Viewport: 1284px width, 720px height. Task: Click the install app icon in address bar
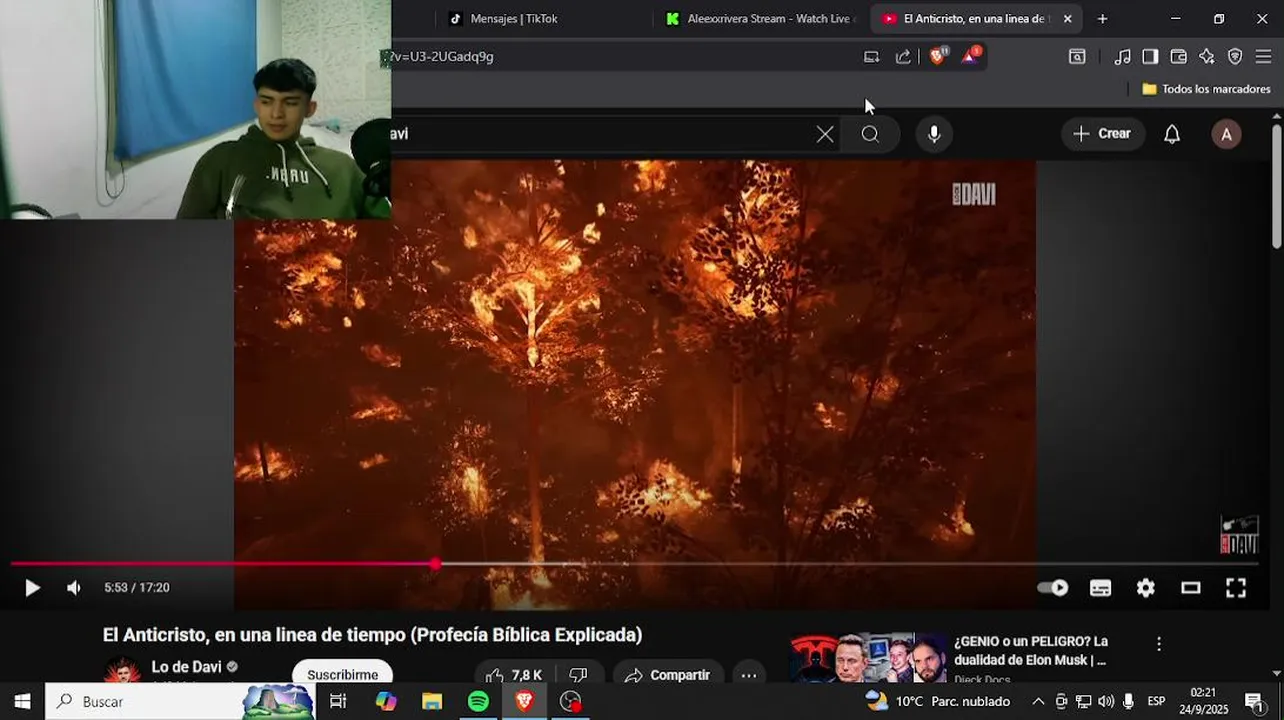(871, 57)
